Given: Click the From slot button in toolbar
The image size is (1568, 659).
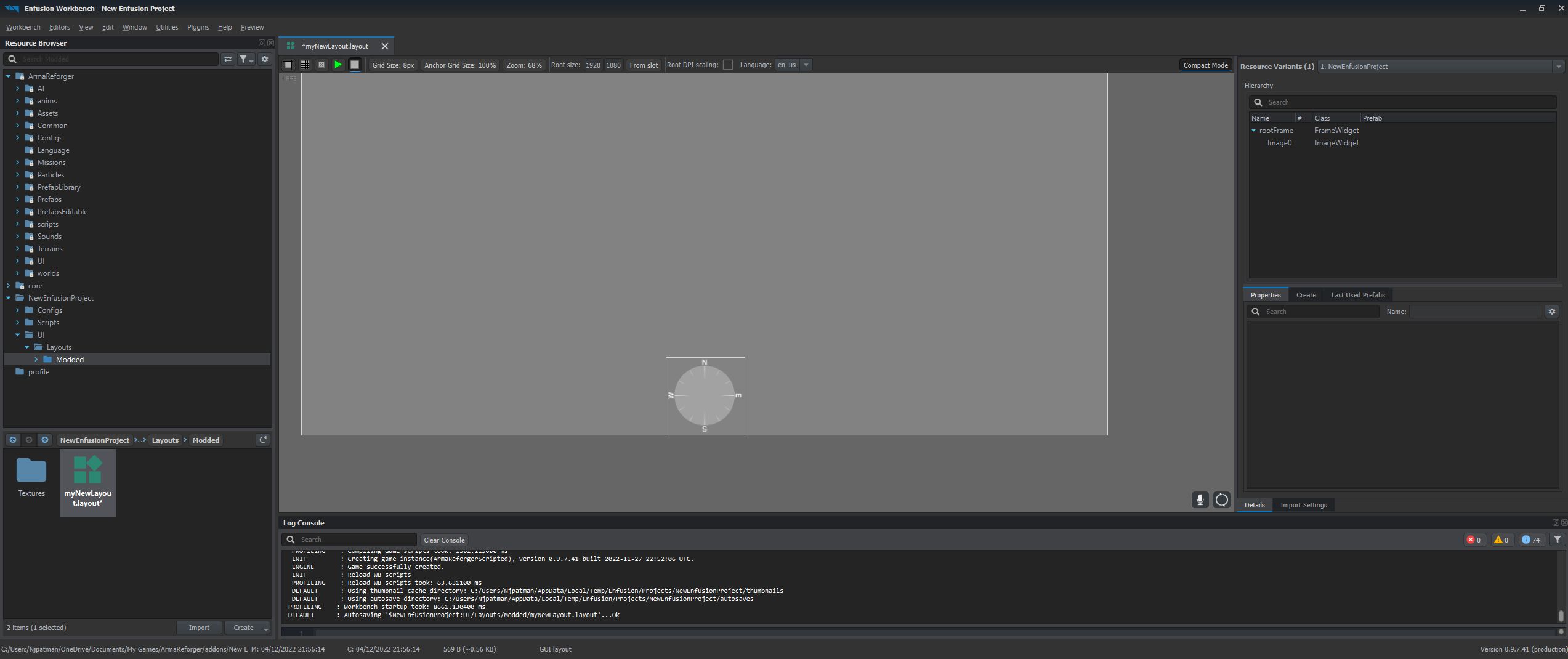Looking at the screenshot, I should pyautogui.click(x=644, y=65).
